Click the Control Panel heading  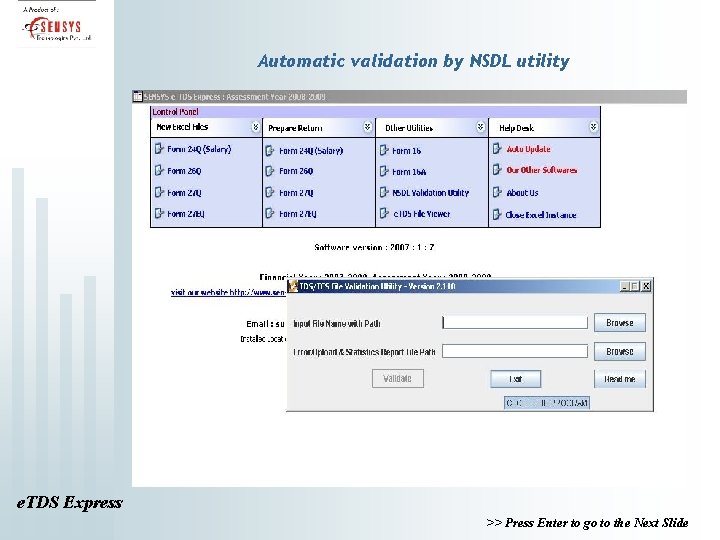[175, 112]
